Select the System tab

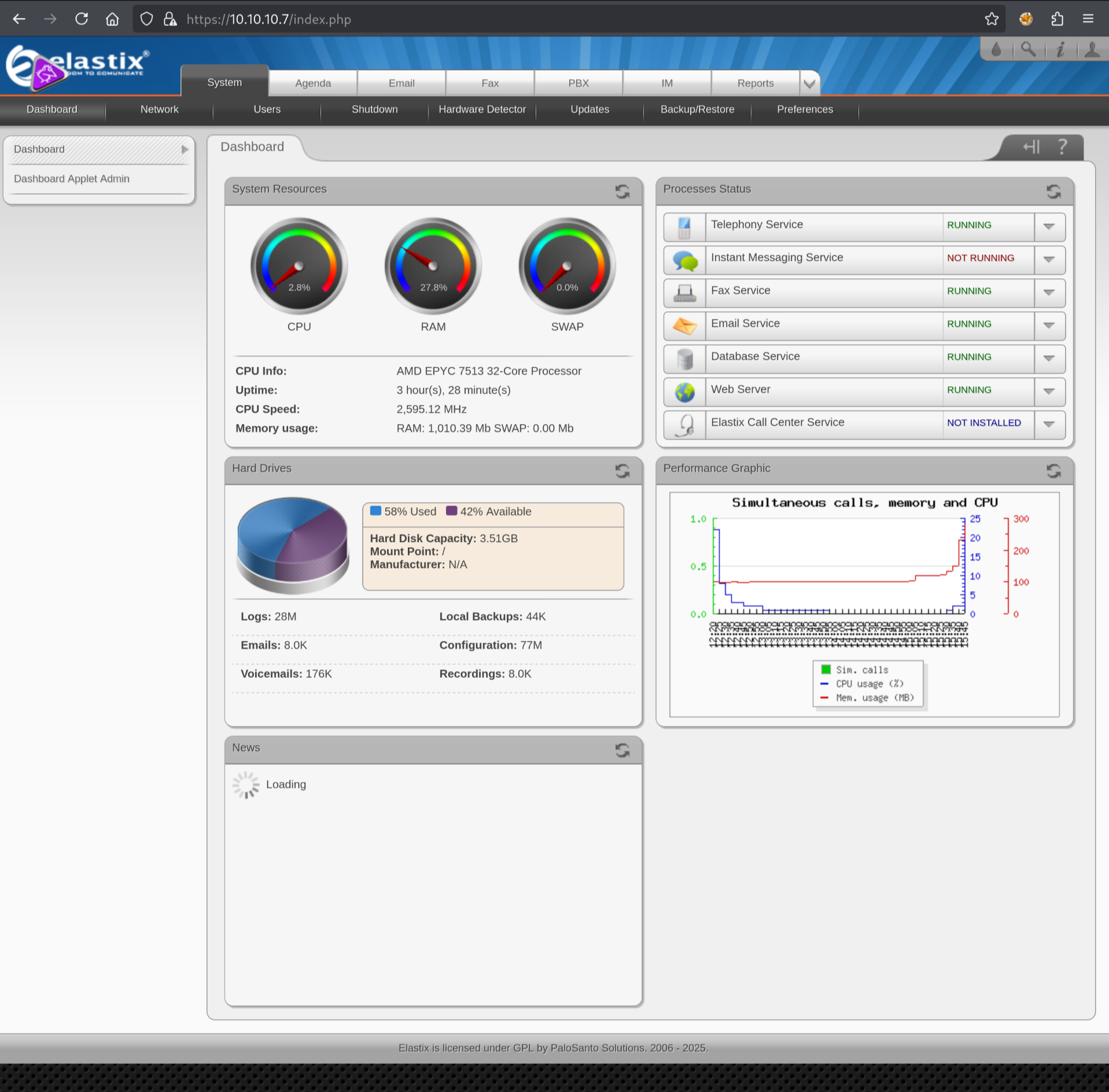[224, 82]
